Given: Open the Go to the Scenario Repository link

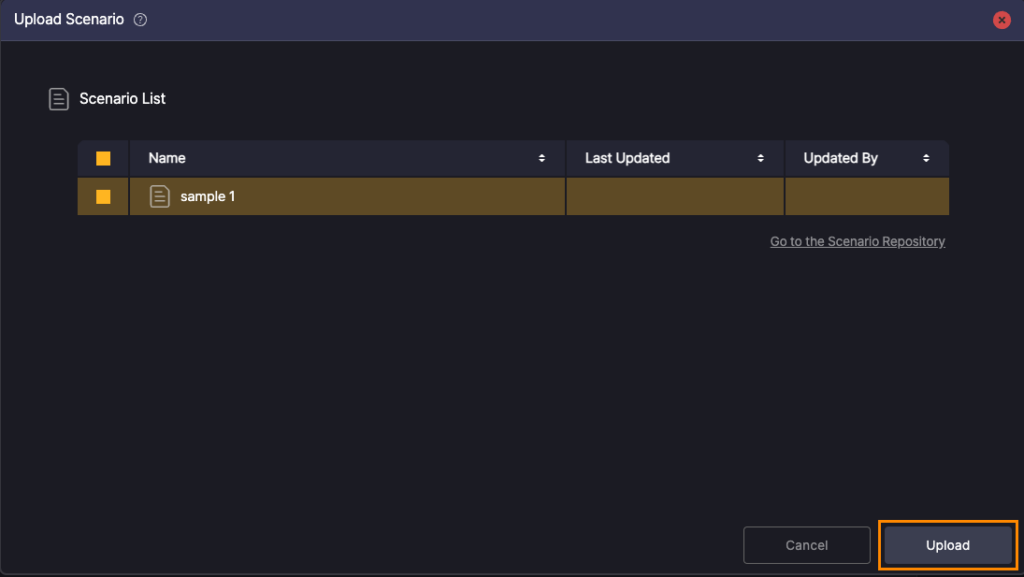Looking at the screenshot, I should [x=857, y=241].
